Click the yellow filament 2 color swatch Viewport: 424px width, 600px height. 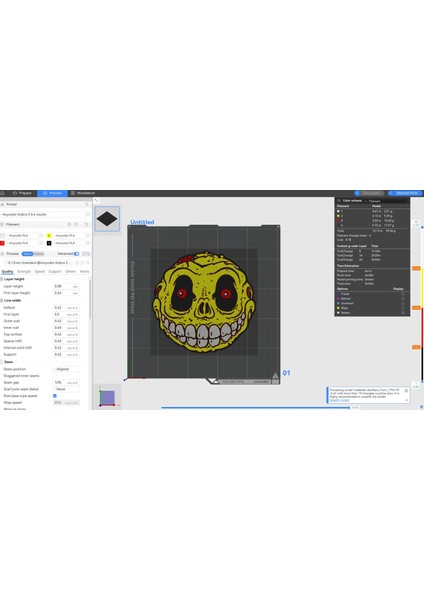coord(49,235)
